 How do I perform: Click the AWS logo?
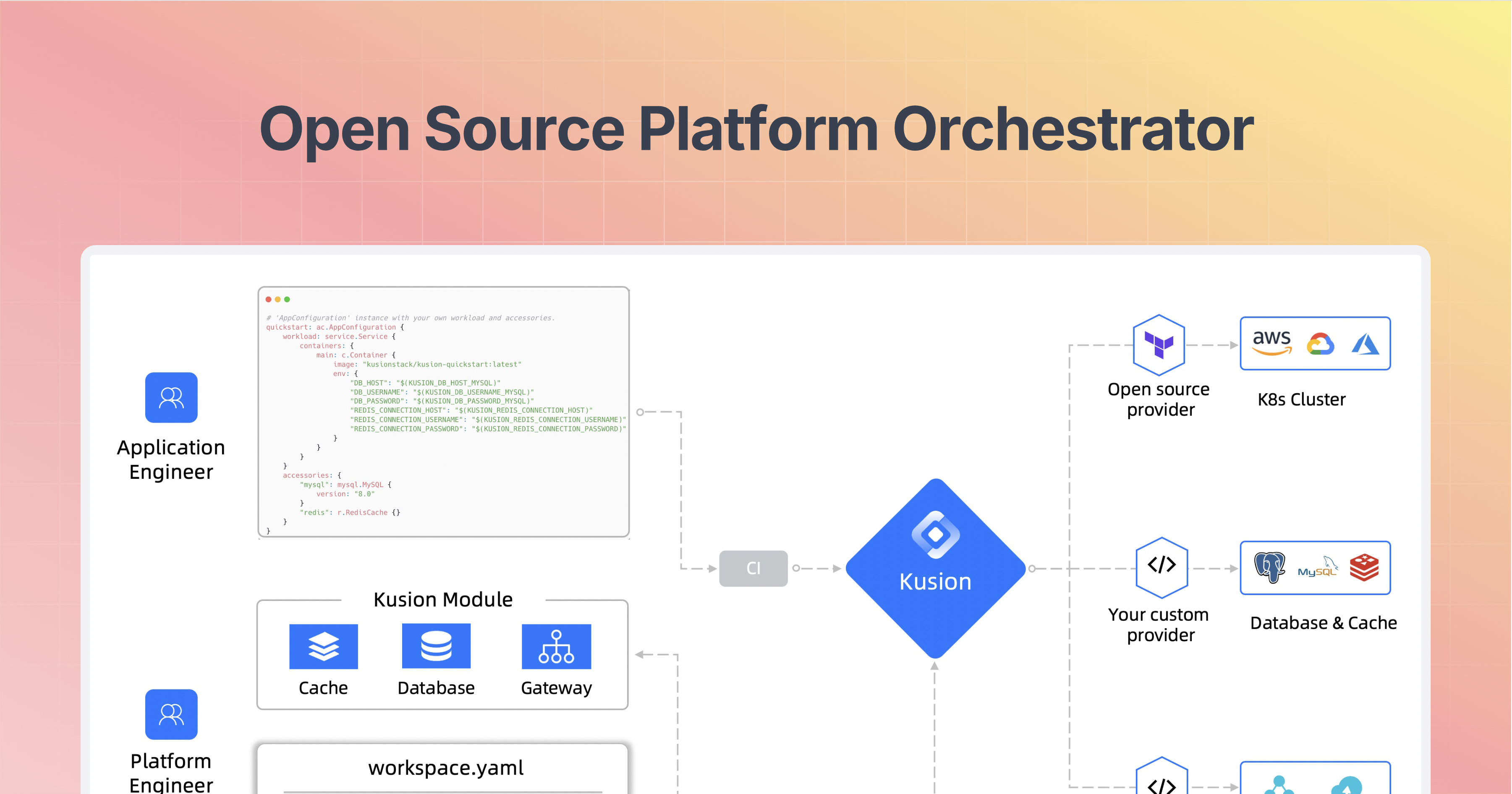[x=1272, y=343]
